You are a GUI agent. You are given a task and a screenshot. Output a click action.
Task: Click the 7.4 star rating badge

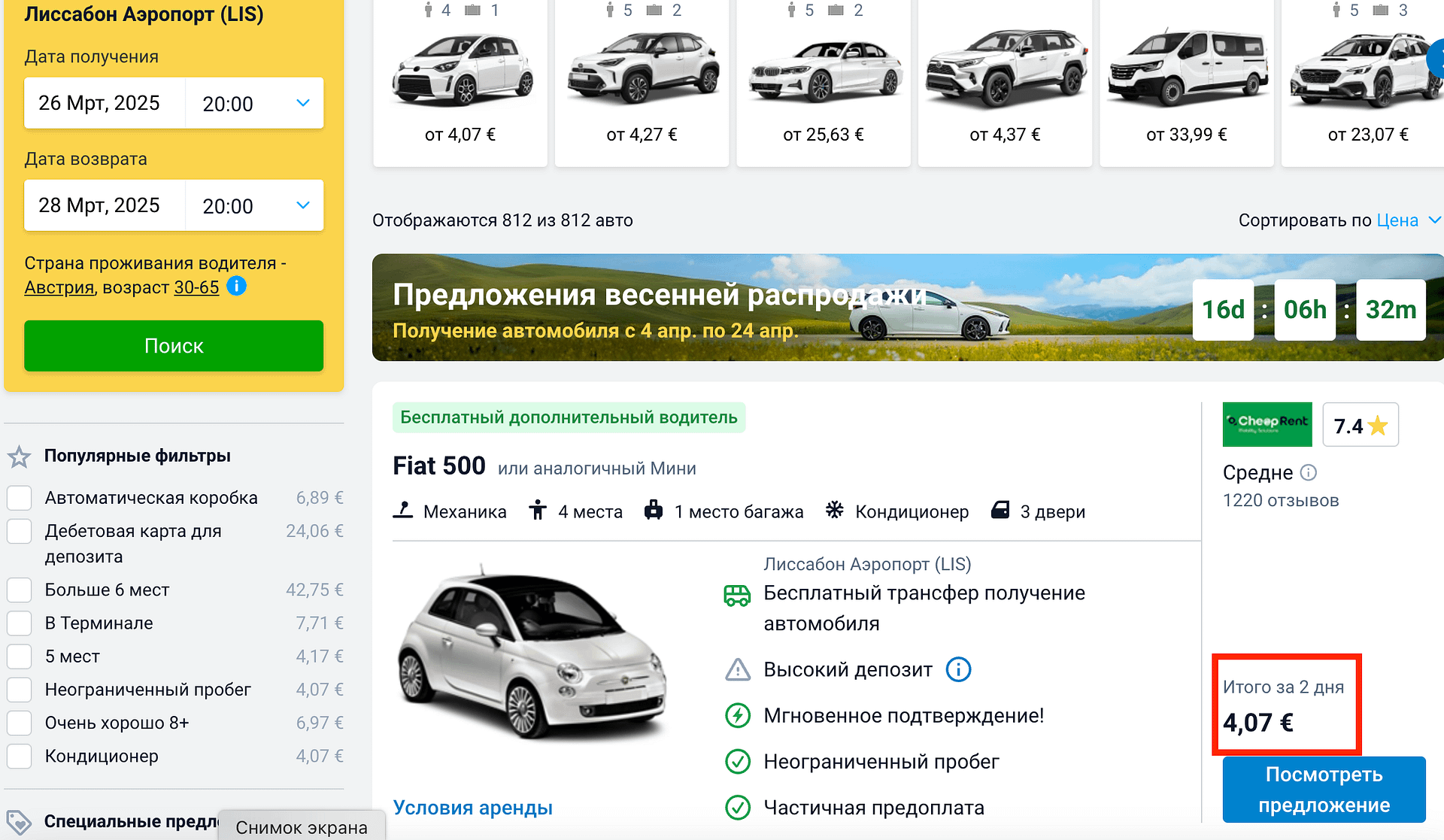(x=1361, y=425)
